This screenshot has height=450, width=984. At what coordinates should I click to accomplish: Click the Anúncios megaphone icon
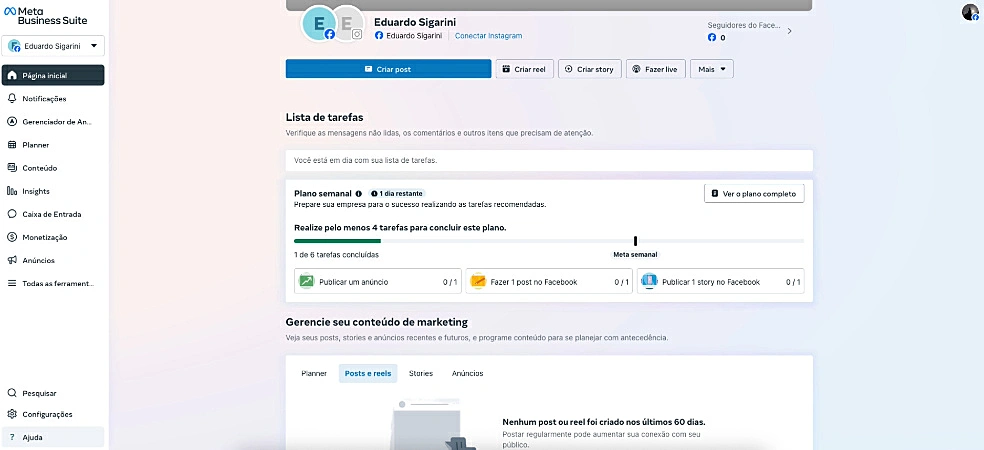click(11, 260)
